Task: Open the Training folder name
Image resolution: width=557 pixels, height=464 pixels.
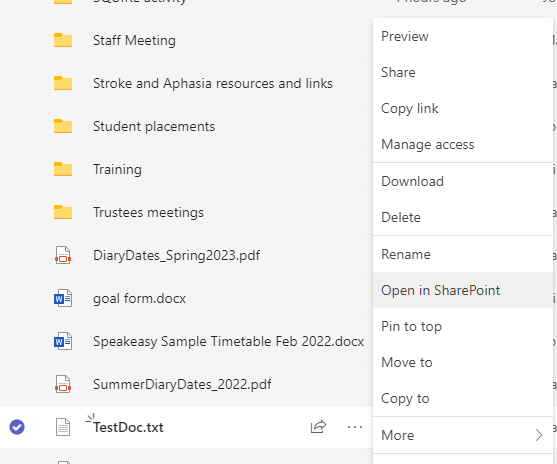Action: point(117,169)
